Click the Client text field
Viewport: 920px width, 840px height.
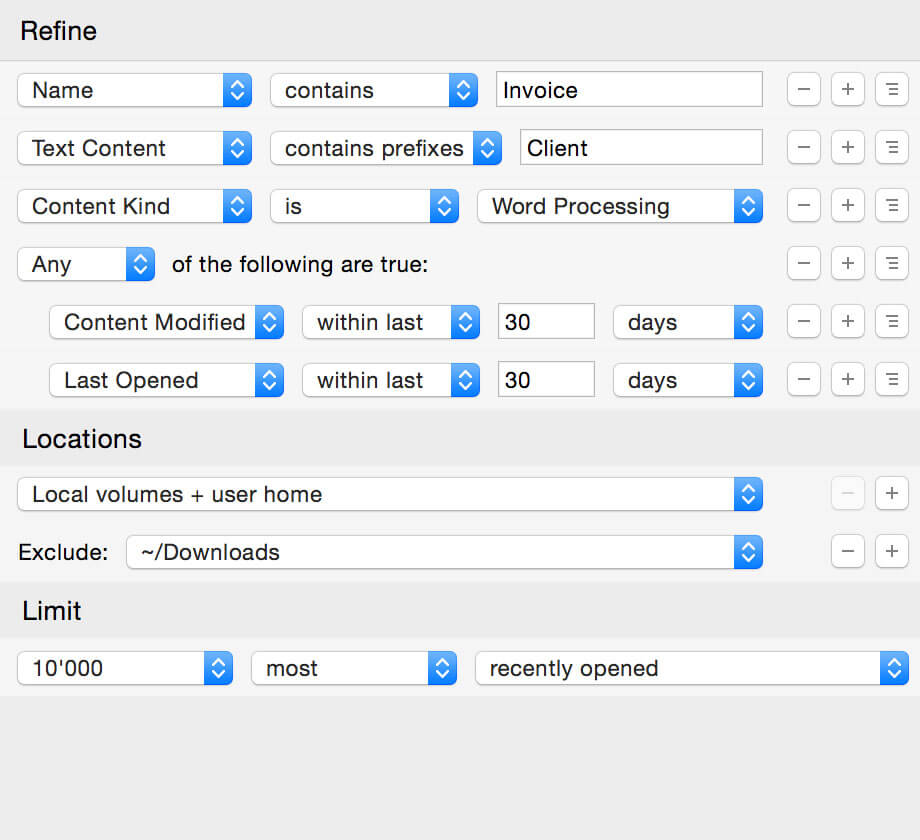641,148
